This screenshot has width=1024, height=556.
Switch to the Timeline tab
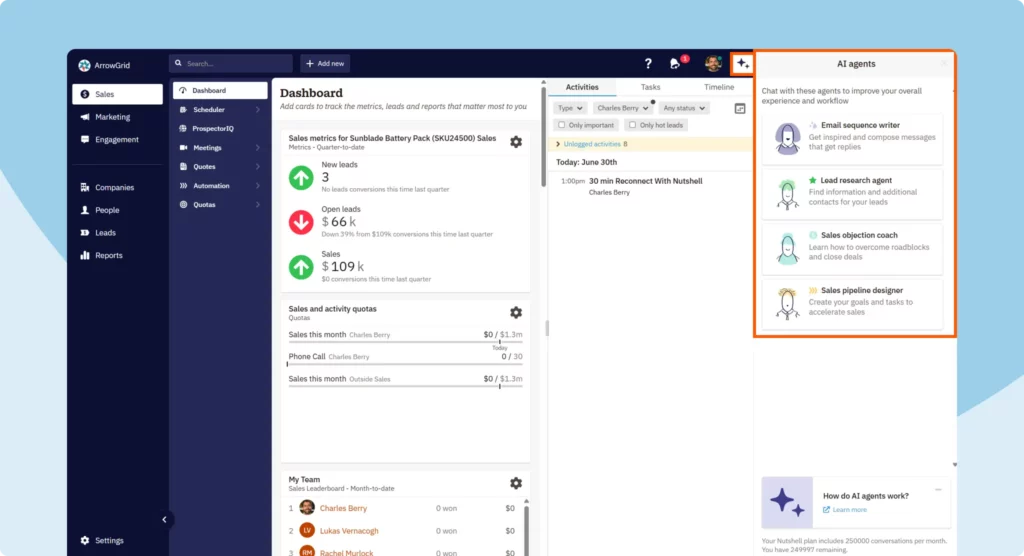coord(718,87)
